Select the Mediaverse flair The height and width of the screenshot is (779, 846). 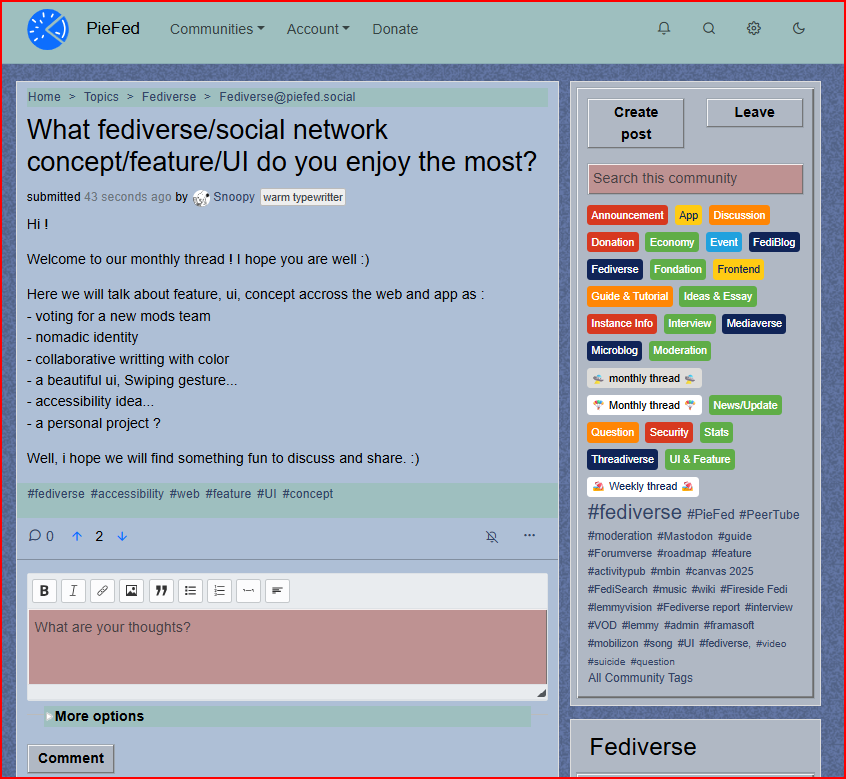point(754,323)
